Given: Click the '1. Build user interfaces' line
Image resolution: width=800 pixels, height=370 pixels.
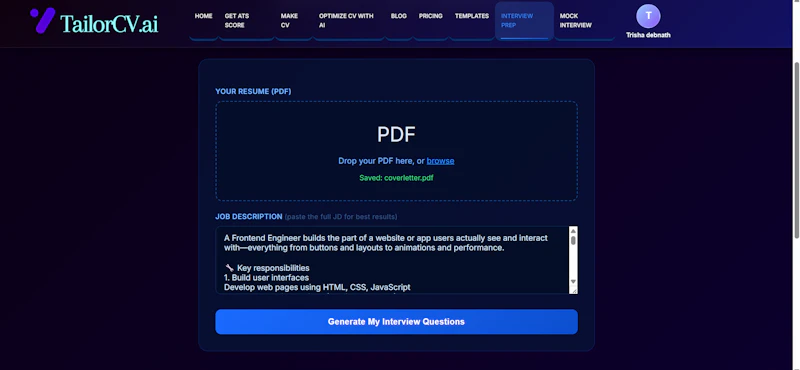Looking at the screenshot, I should pos(266,278).
